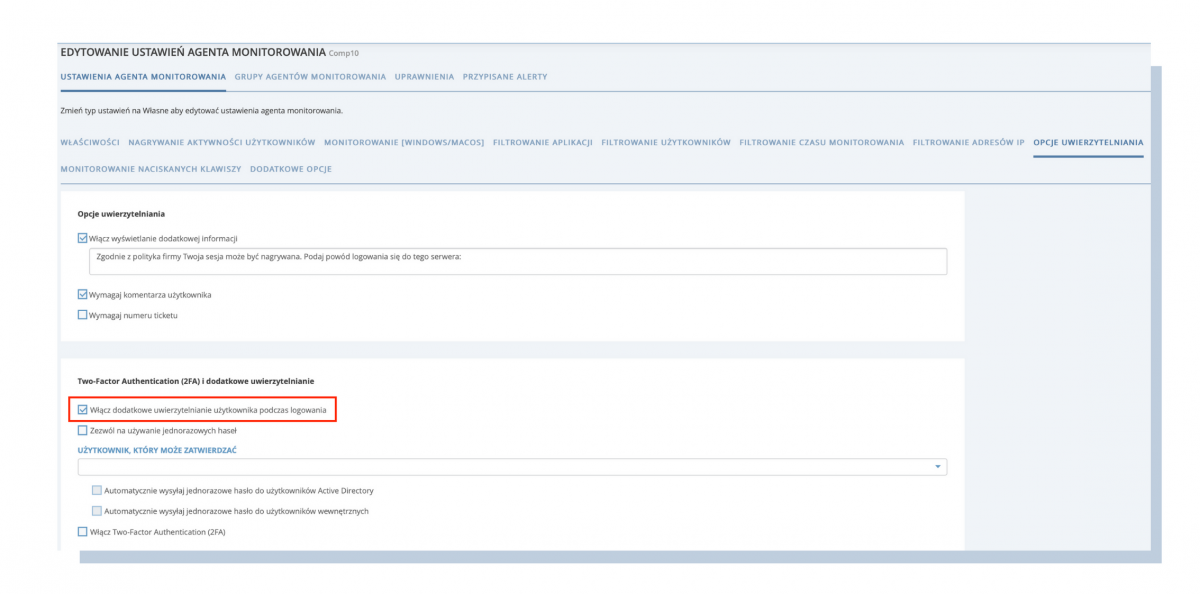Open Filtrowanie czasu monitorowania section
1200x594 pixels.
coord(822,143)
